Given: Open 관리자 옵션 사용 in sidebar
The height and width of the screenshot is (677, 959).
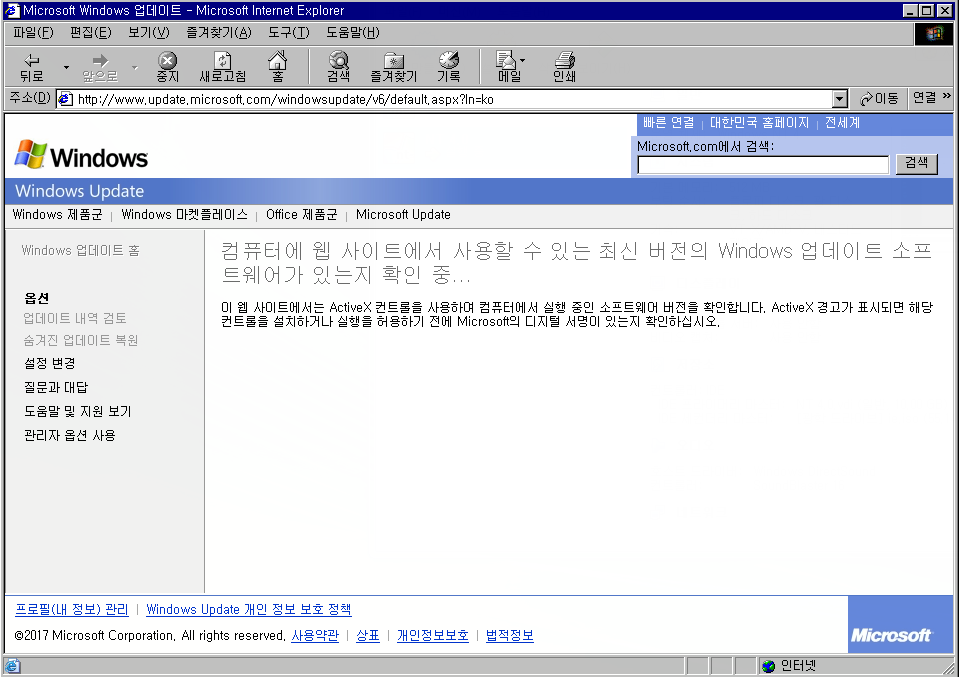Looking at the screenshot, I should point(70,435).
